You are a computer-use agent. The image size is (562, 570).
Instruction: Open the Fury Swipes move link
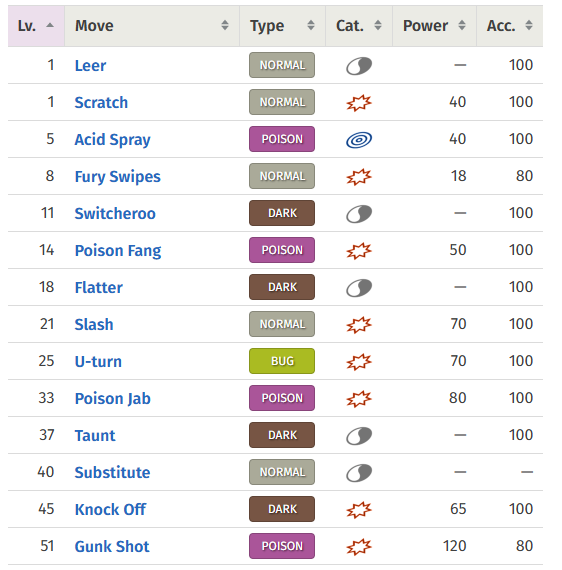(x=117, y=177)
